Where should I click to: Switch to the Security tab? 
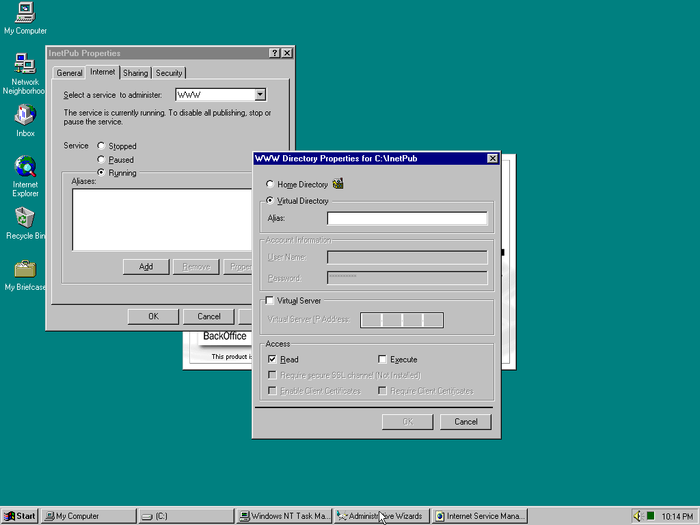click(169, 73)
